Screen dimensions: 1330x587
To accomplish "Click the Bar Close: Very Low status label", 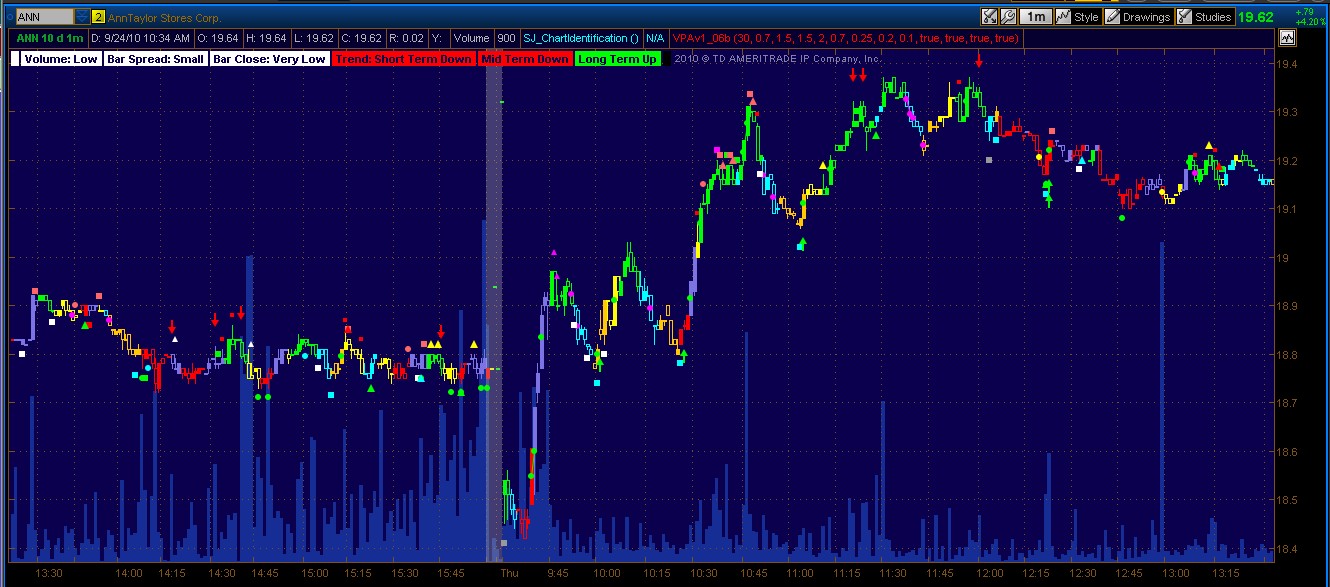I will (269, 59).
